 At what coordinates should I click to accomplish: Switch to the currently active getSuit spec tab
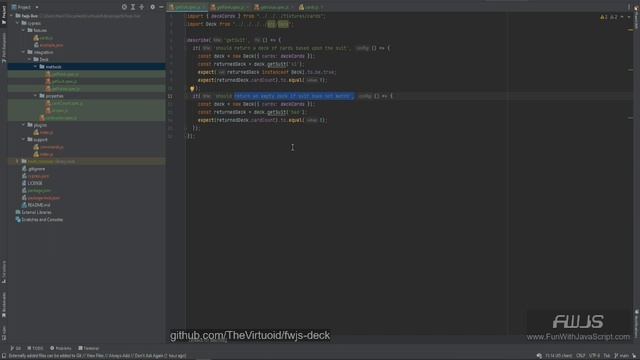pyautogui.click(x=188, y=7)
